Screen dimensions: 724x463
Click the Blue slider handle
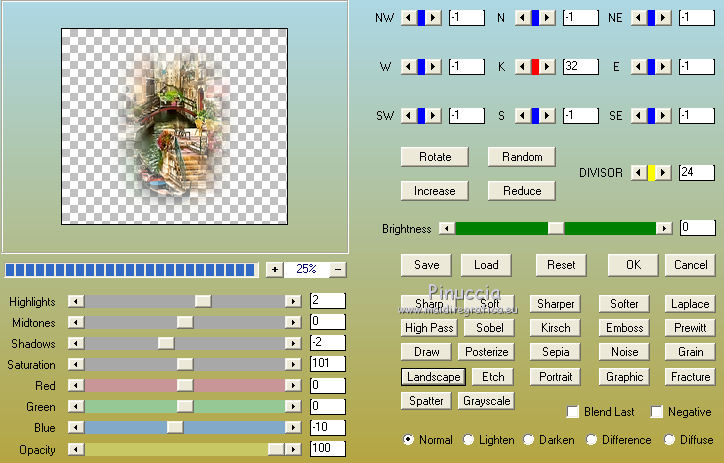point(175,427)
